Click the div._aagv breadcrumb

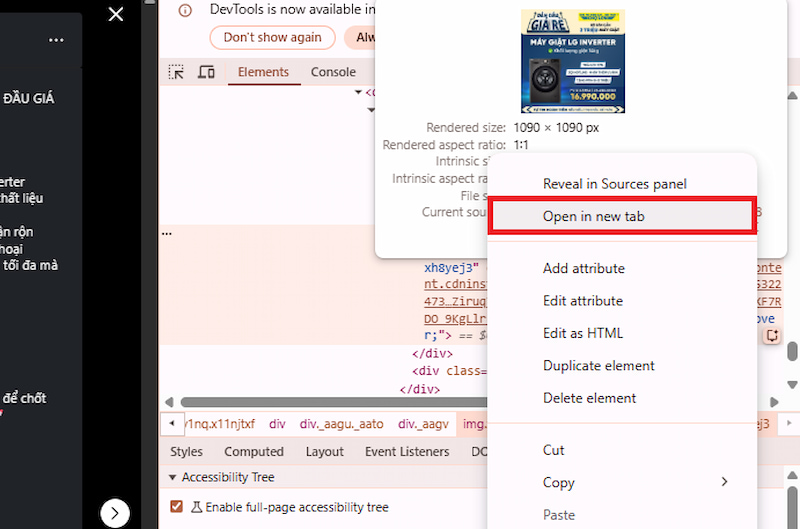421,424
